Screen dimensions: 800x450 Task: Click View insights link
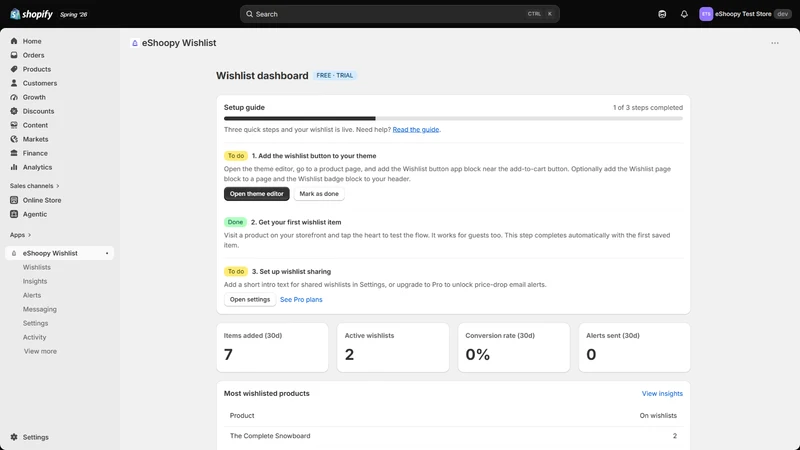(662, 393)
